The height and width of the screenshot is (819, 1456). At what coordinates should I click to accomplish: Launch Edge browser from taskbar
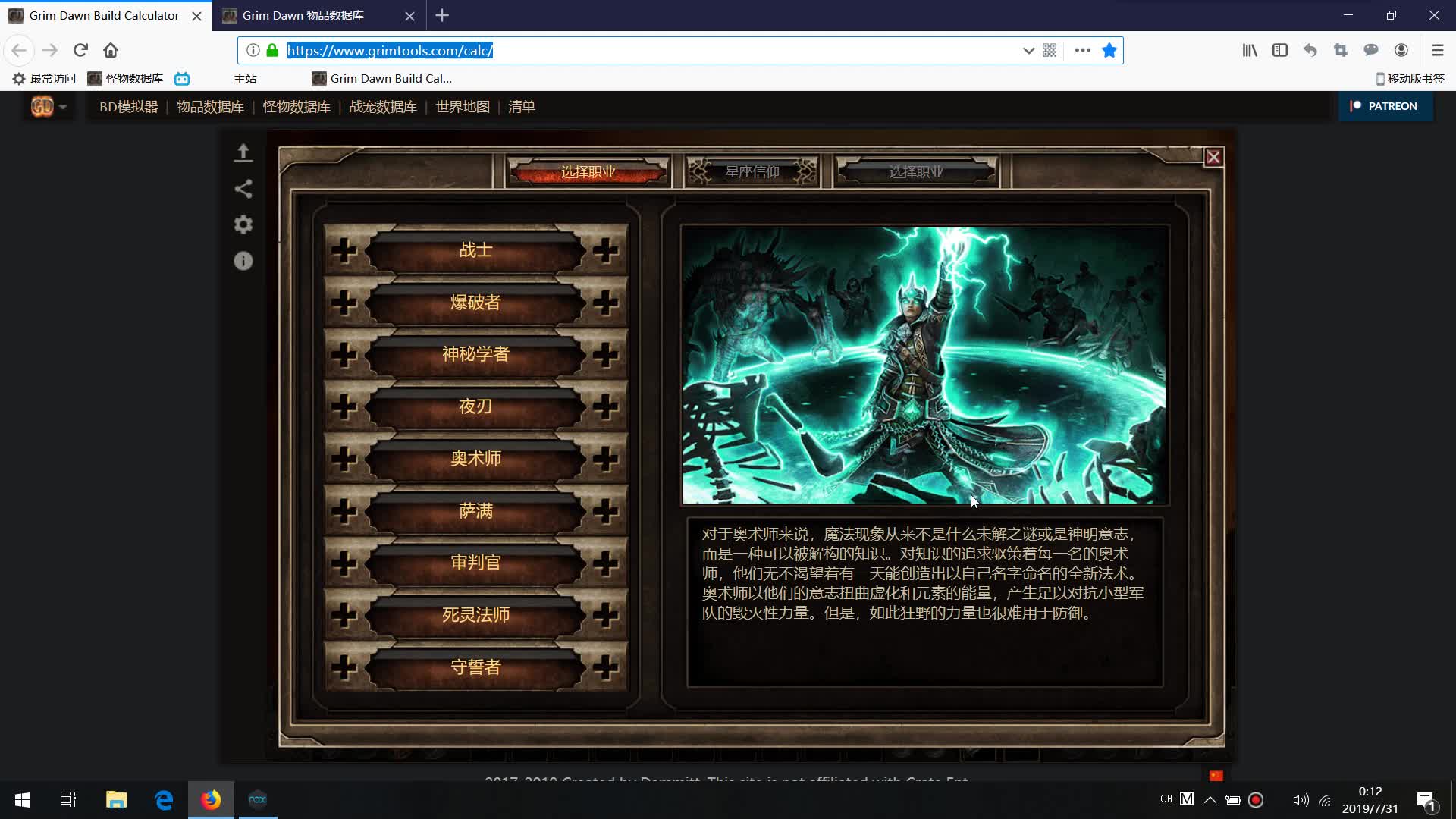pyautogui.click(x=164, y=799)
